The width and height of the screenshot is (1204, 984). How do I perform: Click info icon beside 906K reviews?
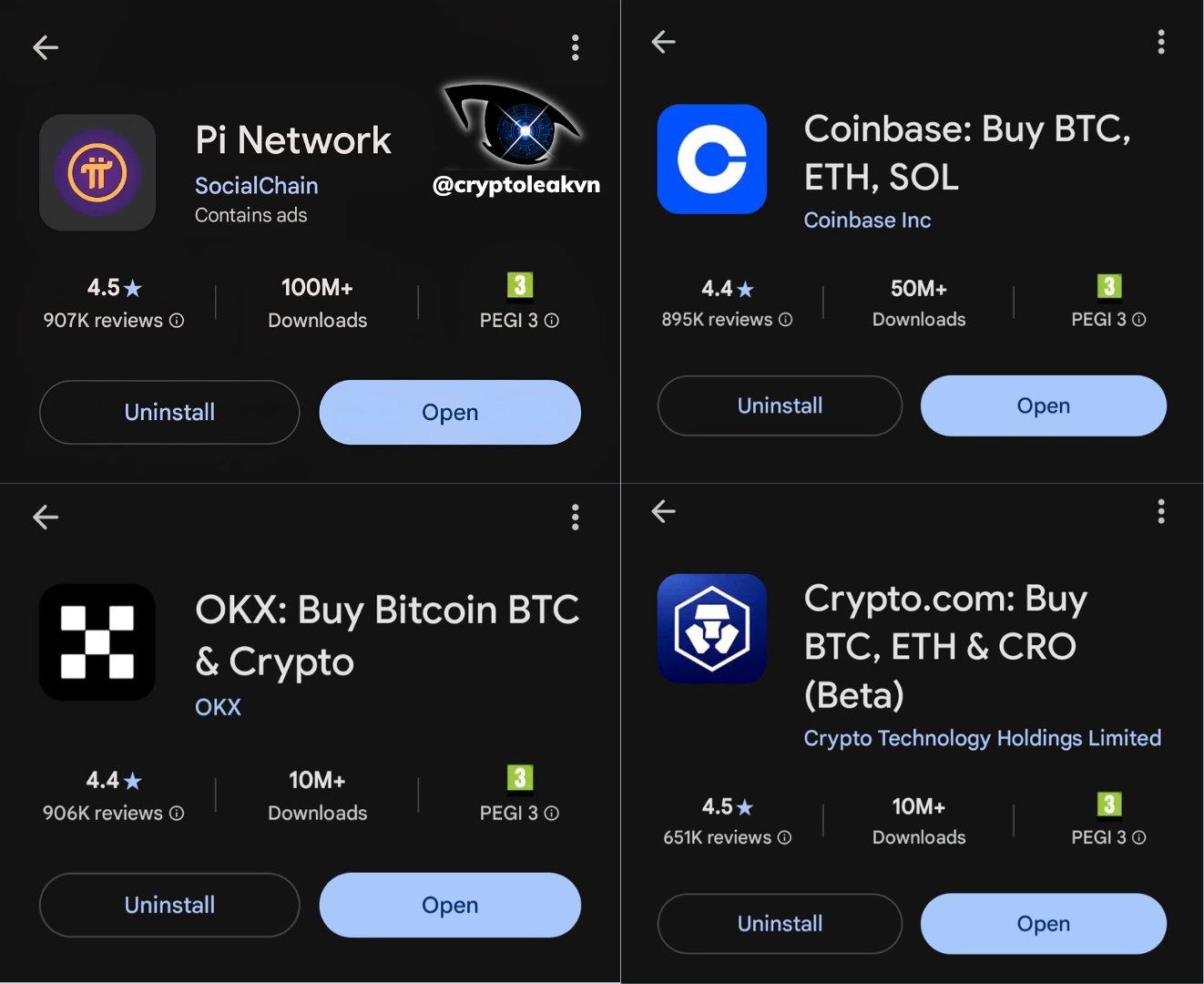click(x=177, y=814)
